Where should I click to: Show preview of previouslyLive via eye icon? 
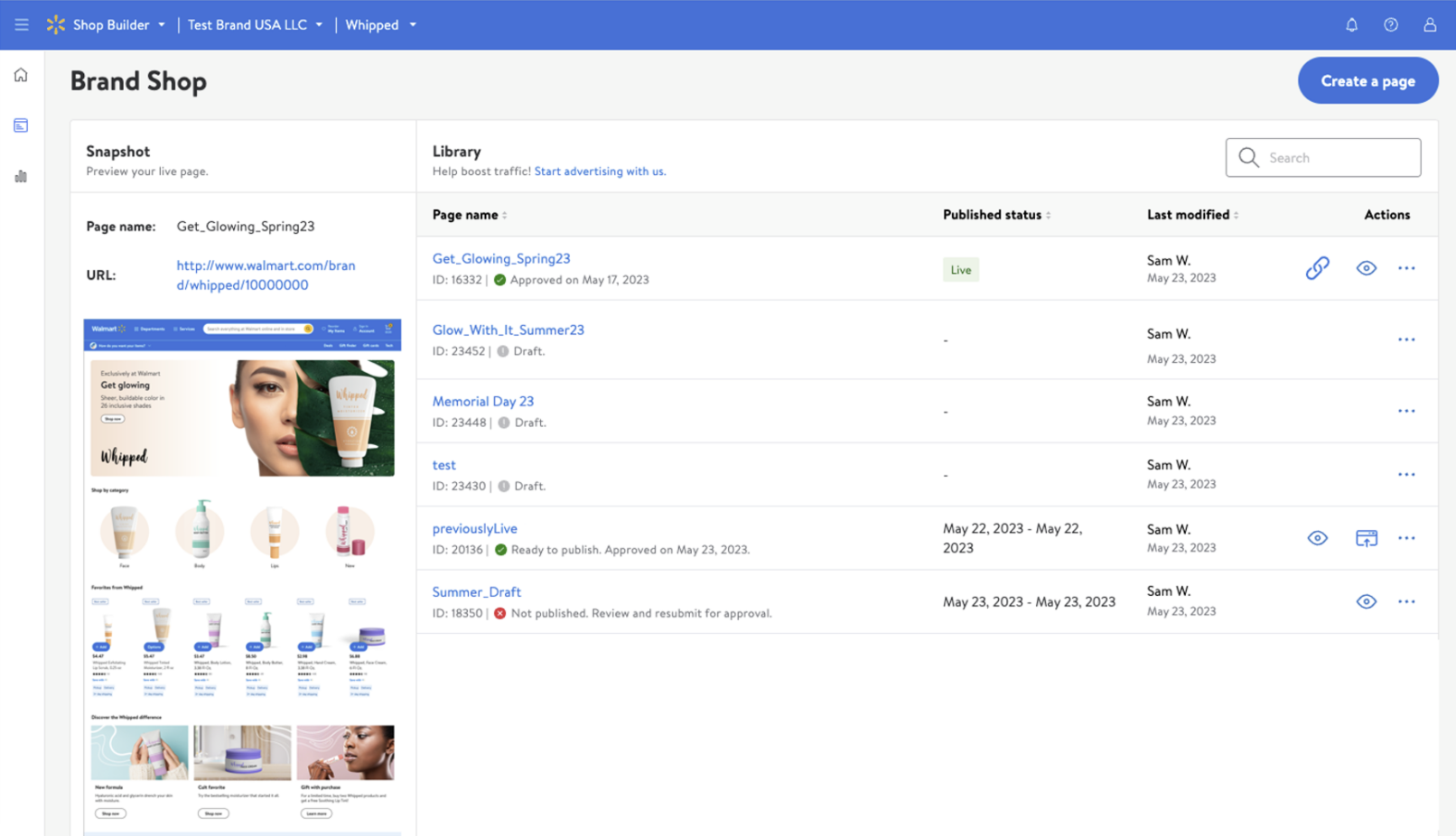pos(1317,537)
